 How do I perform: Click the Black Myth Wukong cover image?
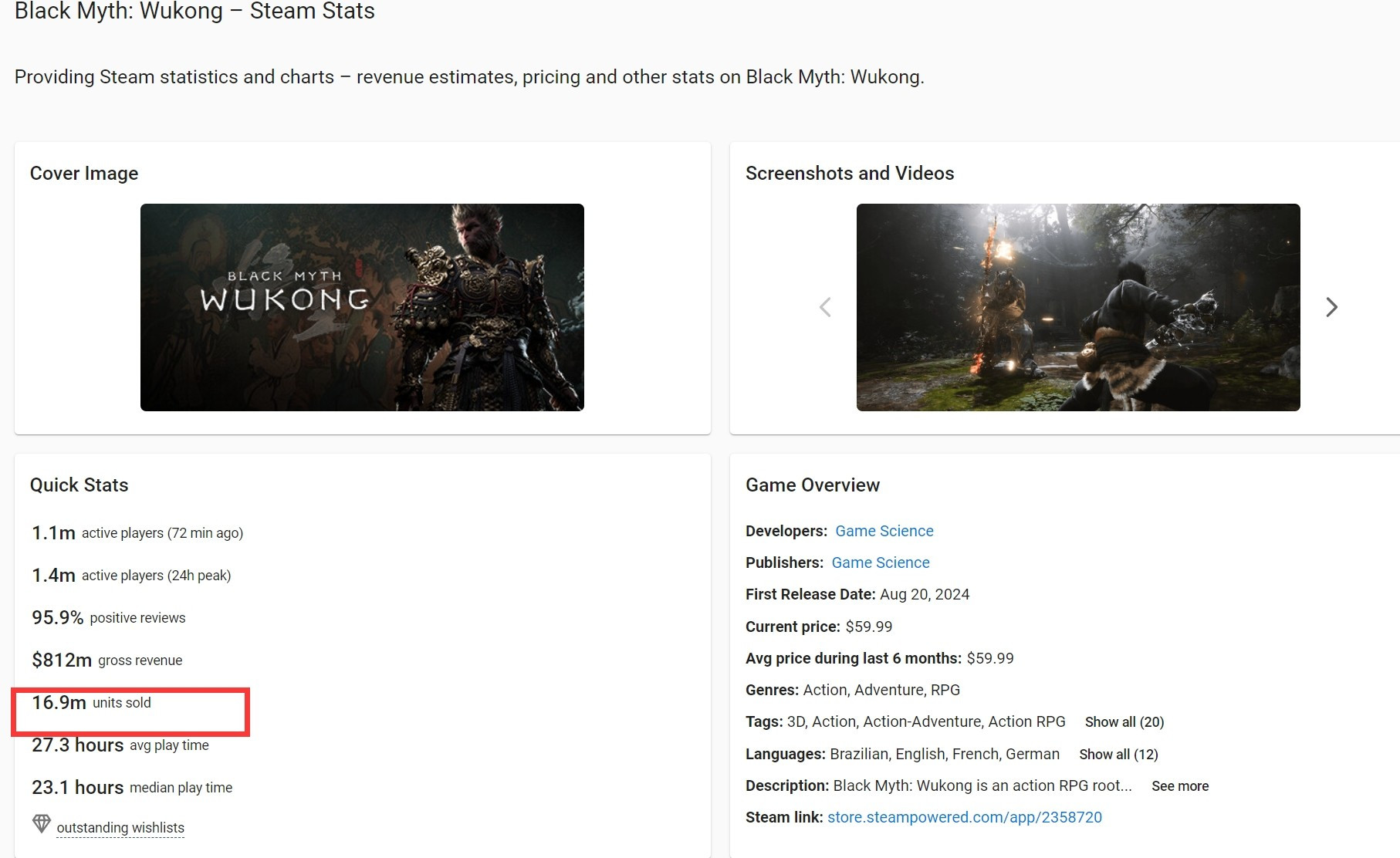point(362,307)
